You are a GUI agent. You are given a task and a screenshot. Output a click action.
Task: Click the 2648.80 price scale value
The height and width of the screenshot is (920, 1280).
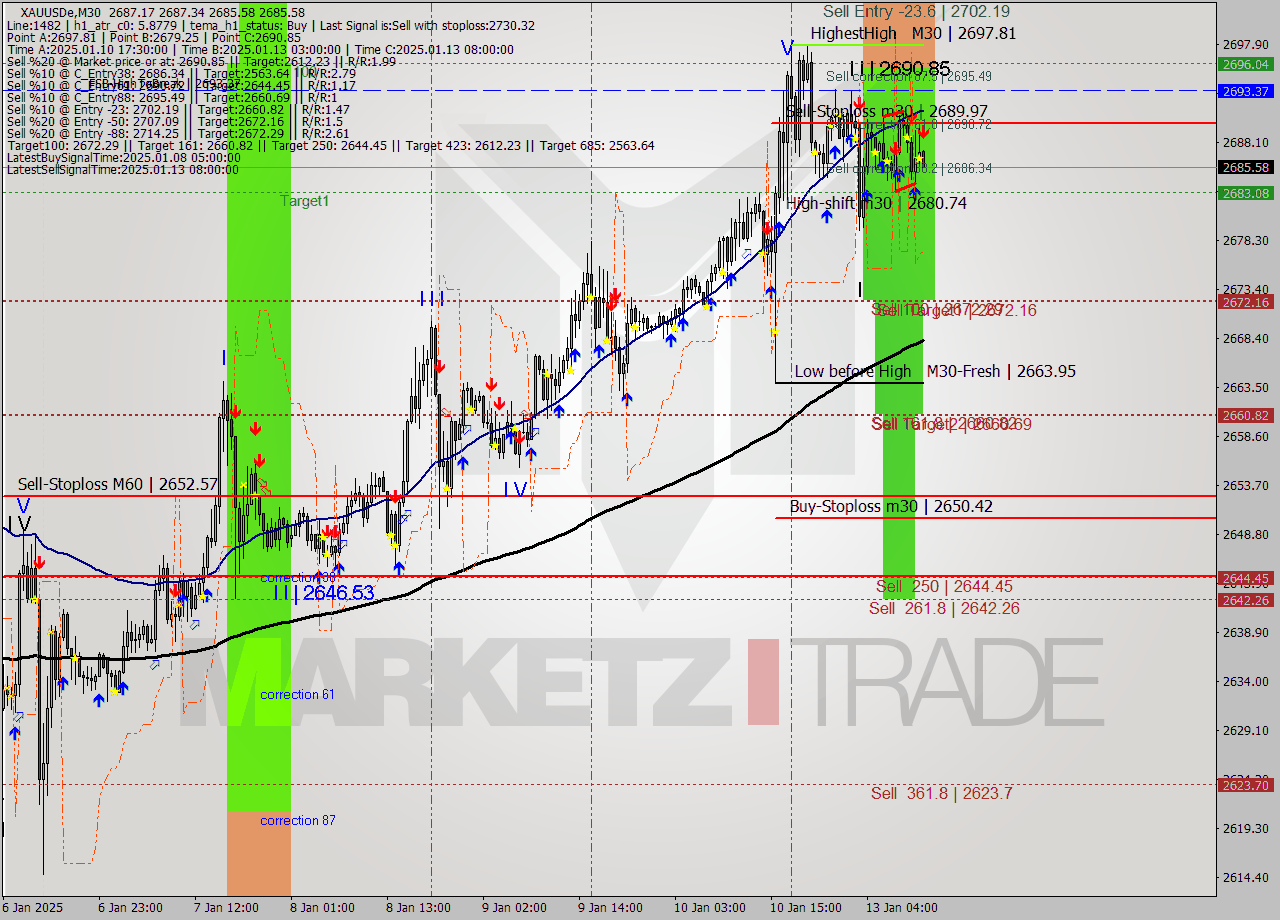pos(1245,534)
